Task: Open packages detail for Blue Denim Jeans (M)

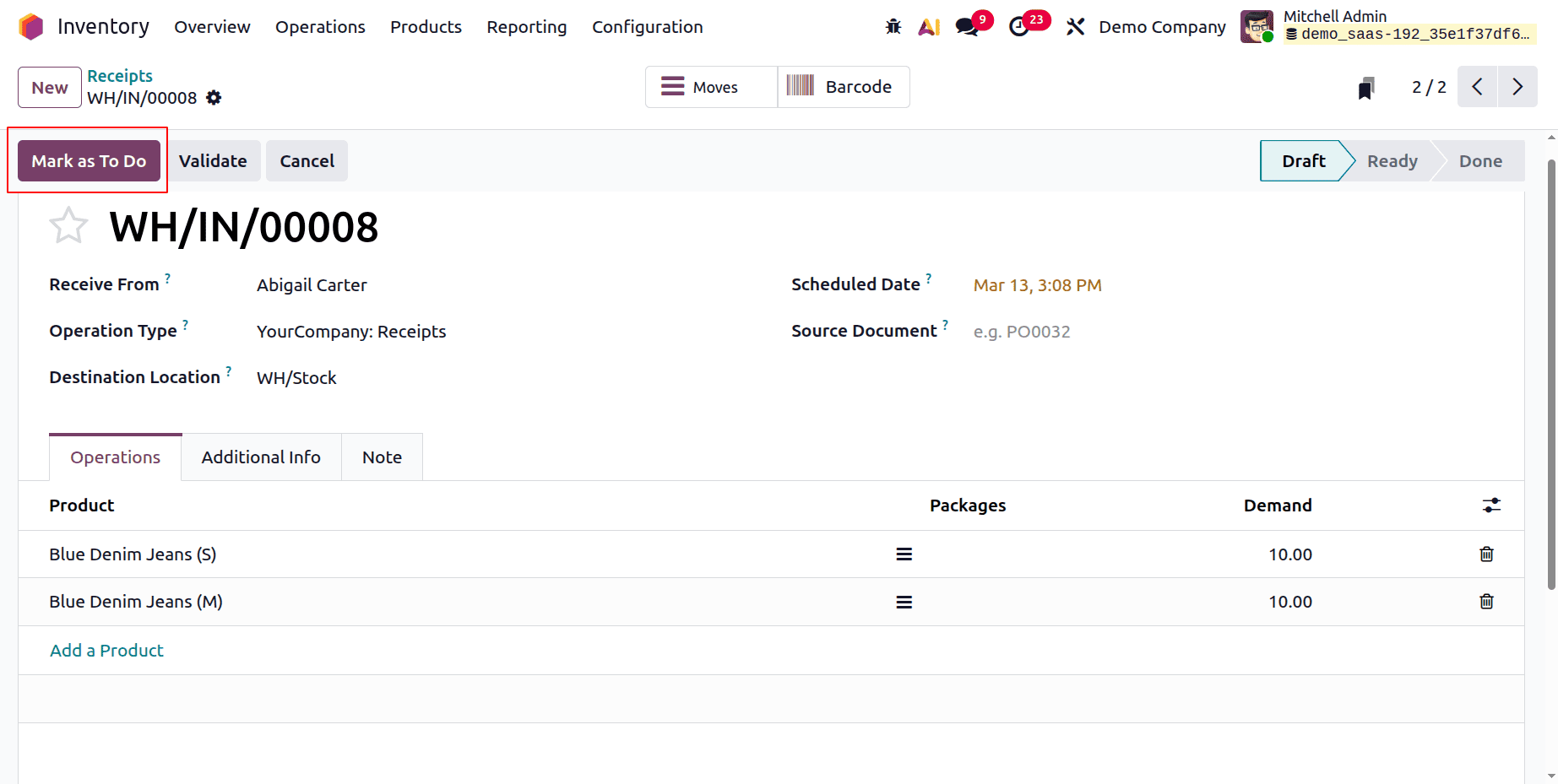Action: click(904, 602)
